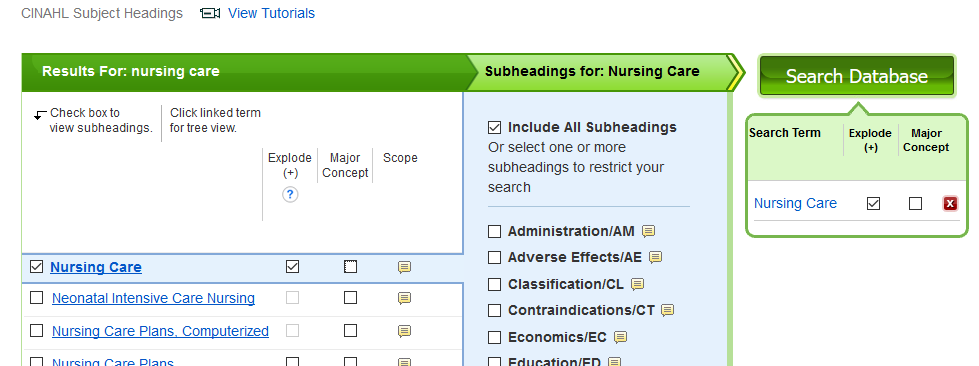
Task: Open scope note for Neonatal Intensive Care Nursing
Action: click(405, 298)
